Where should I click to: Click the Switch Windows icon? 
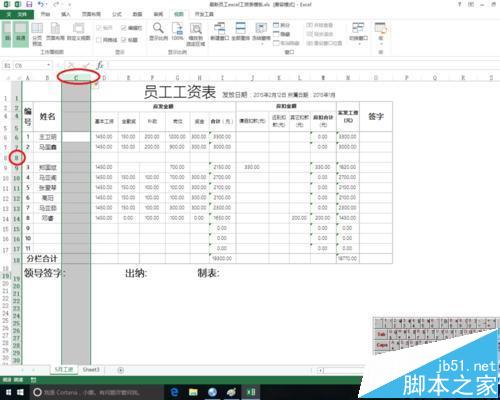click(358, 28)
